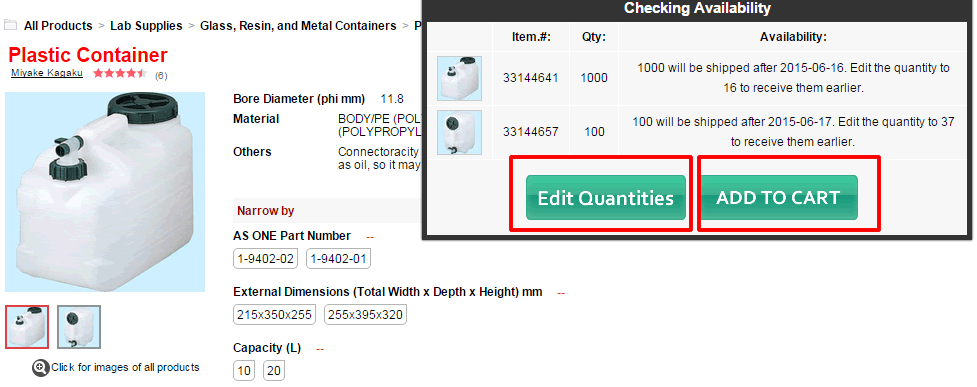Click the magnifier icon for all product images
The image size is (977, 387).
coord(41,368)
